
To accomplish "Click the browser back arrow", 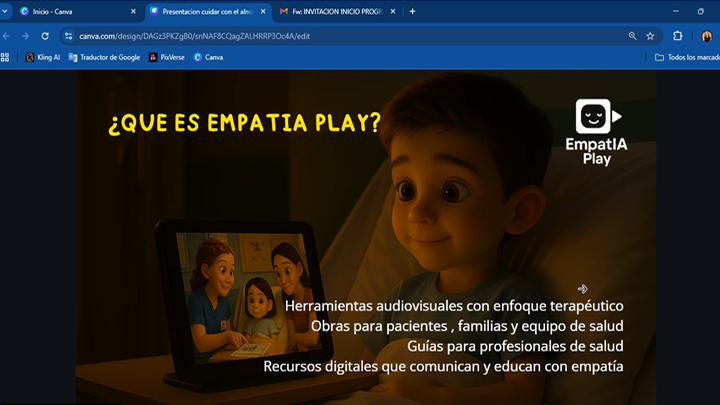I will [7, 36].
